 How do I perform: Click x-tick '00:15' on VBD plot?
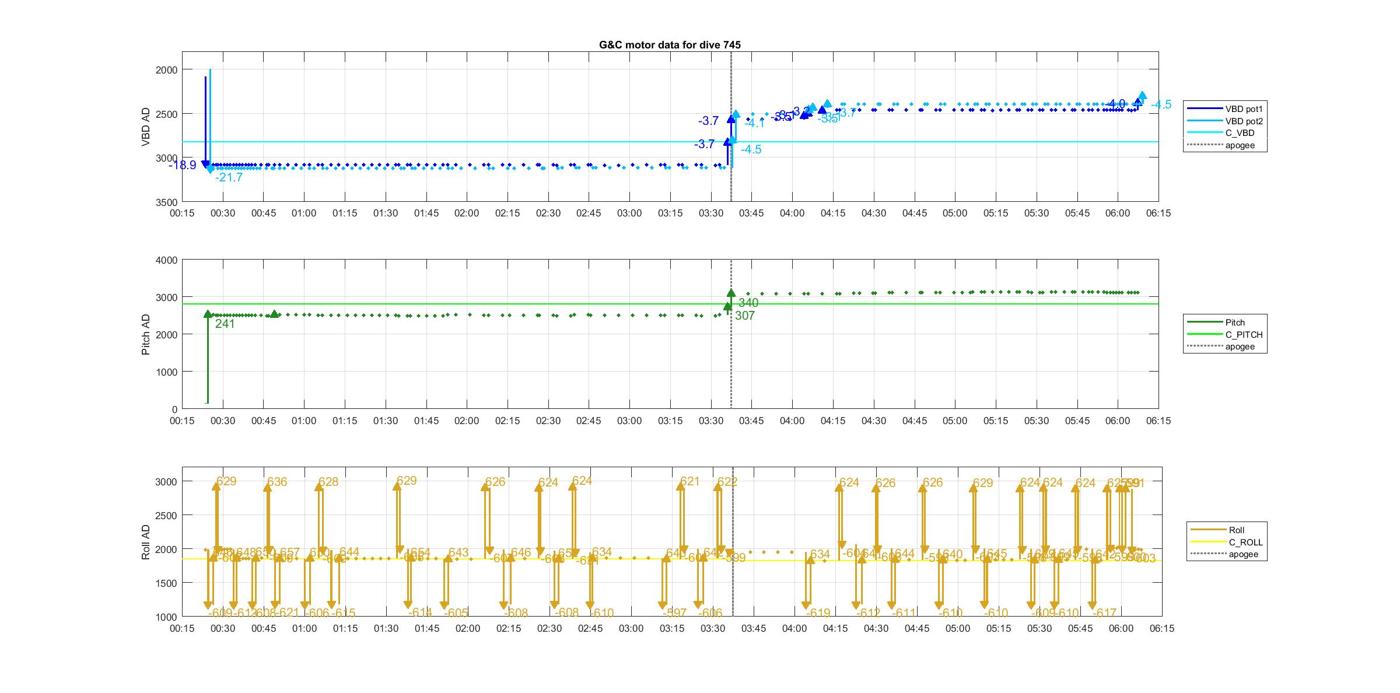coord(182,213)
